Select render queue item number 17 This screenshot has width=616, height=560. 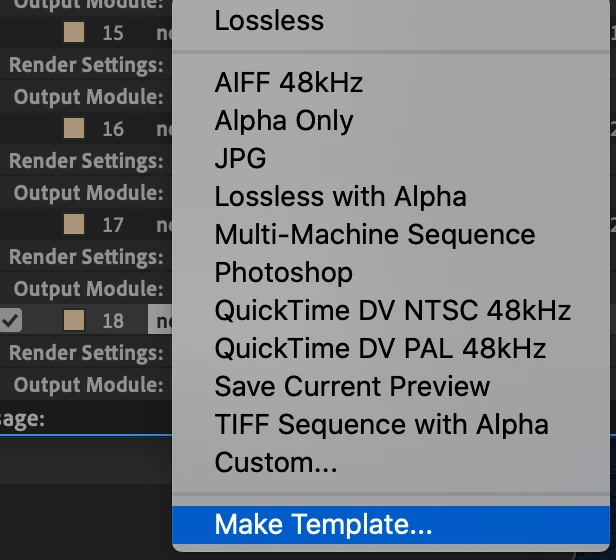[x=113, y=225]
